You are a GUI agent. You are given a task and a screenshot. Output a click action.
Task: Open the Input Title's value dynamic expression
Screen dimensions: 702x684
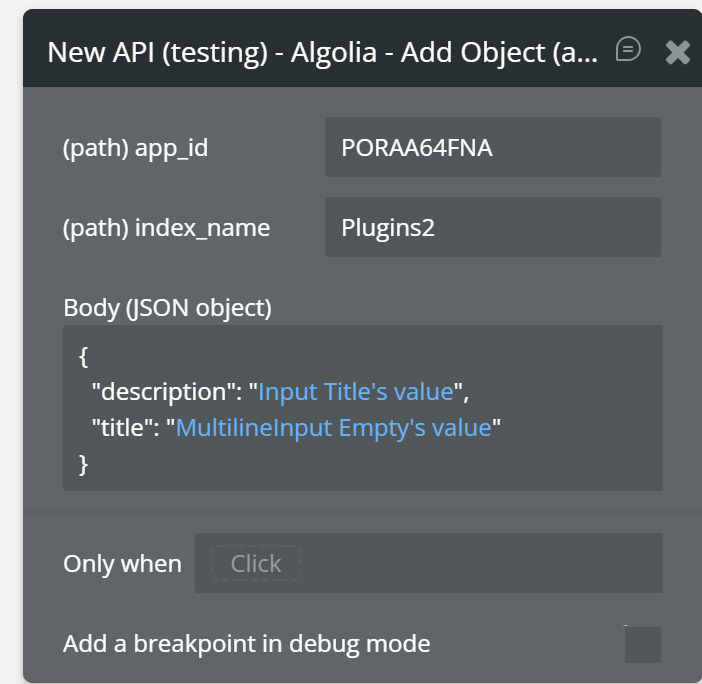point(357,391)
